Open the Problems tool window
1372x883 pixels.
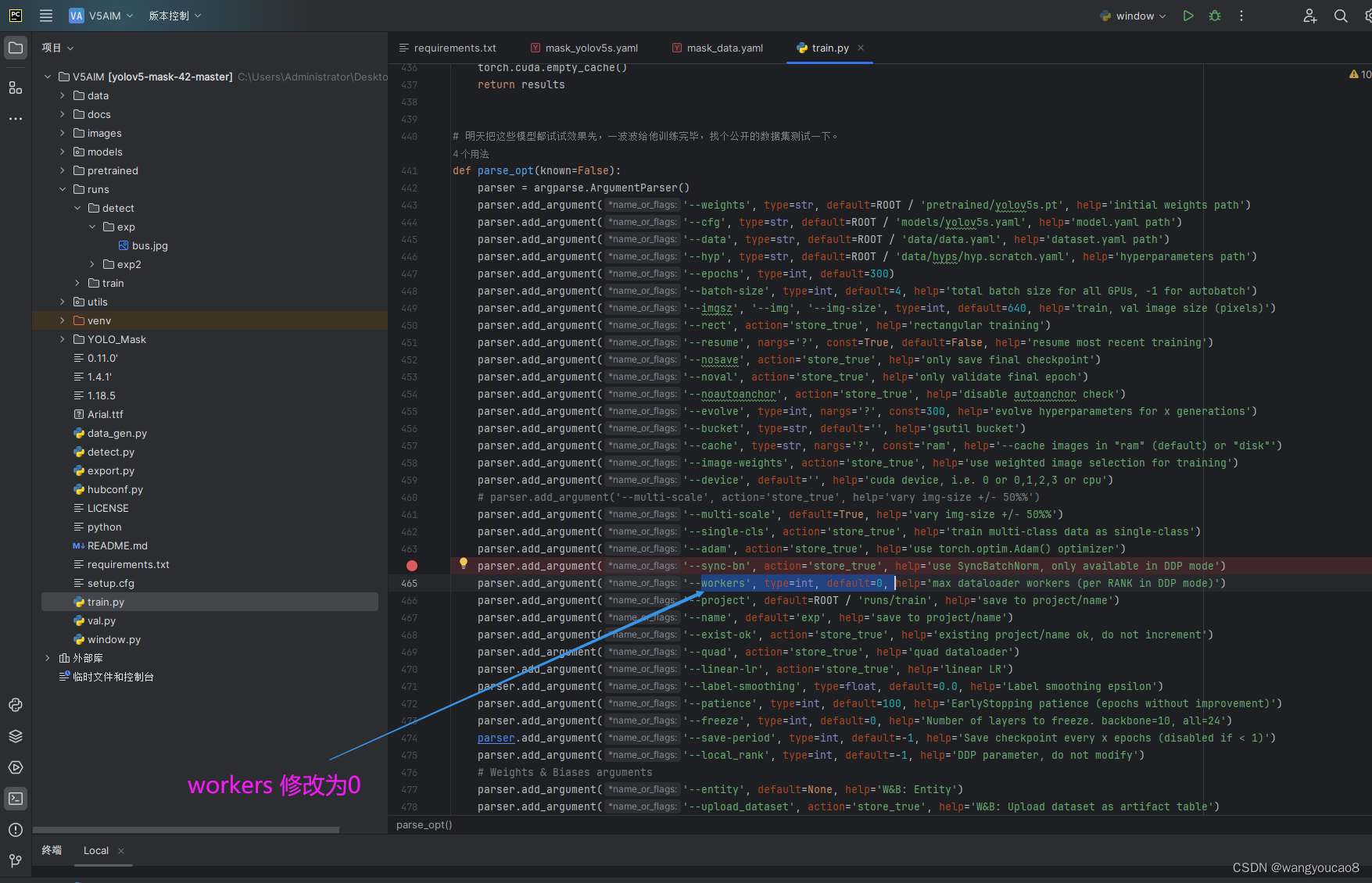[x=16, y=830]
